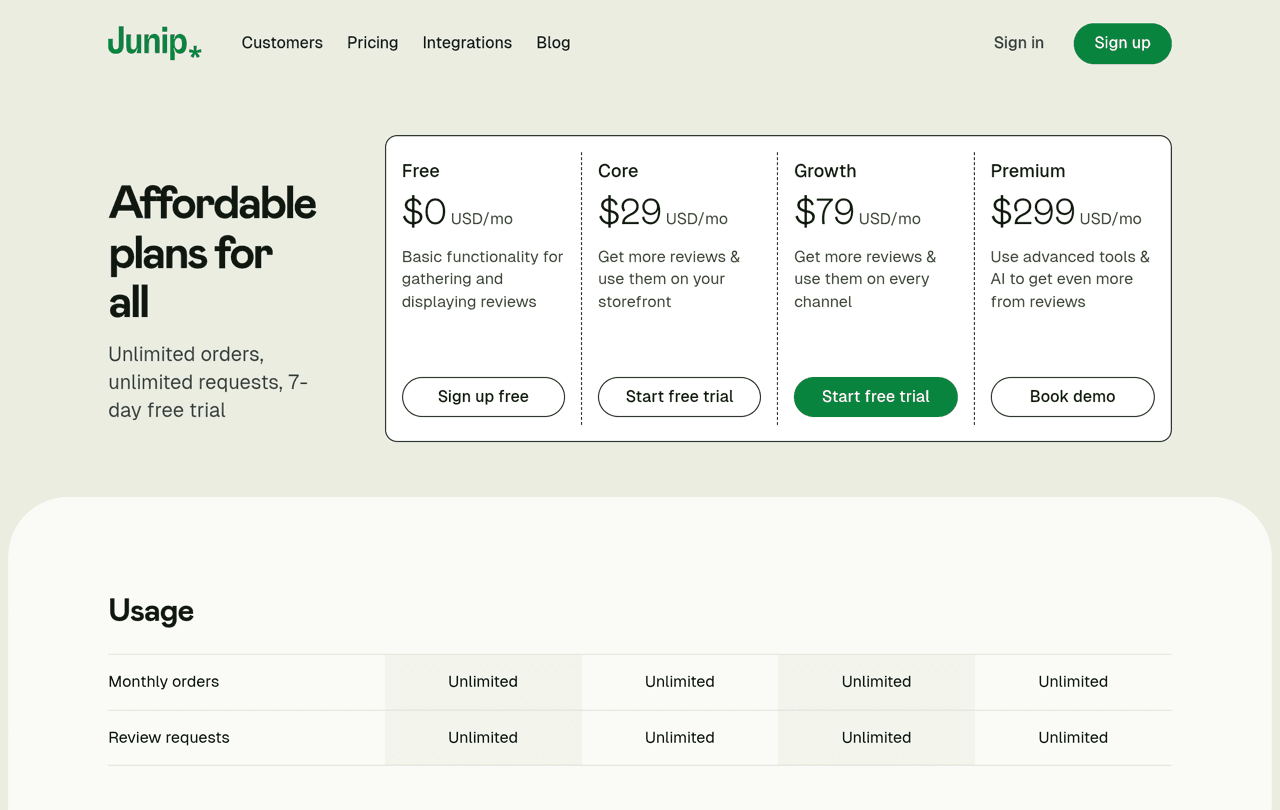Click the Use advanced tools & AI description

pyautogui.click(x=1070, y=279)
